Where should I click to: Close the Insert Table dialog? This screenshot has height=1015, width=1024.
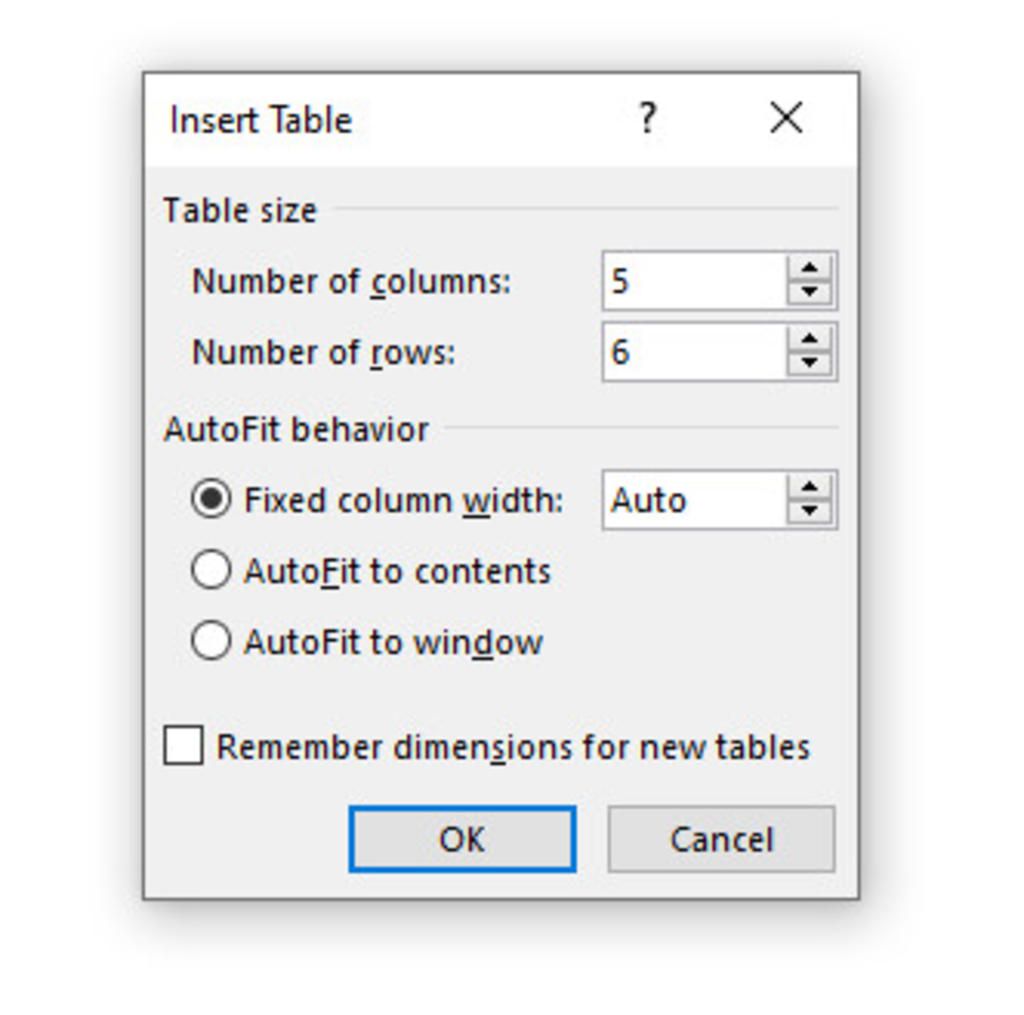coord(786,118)
